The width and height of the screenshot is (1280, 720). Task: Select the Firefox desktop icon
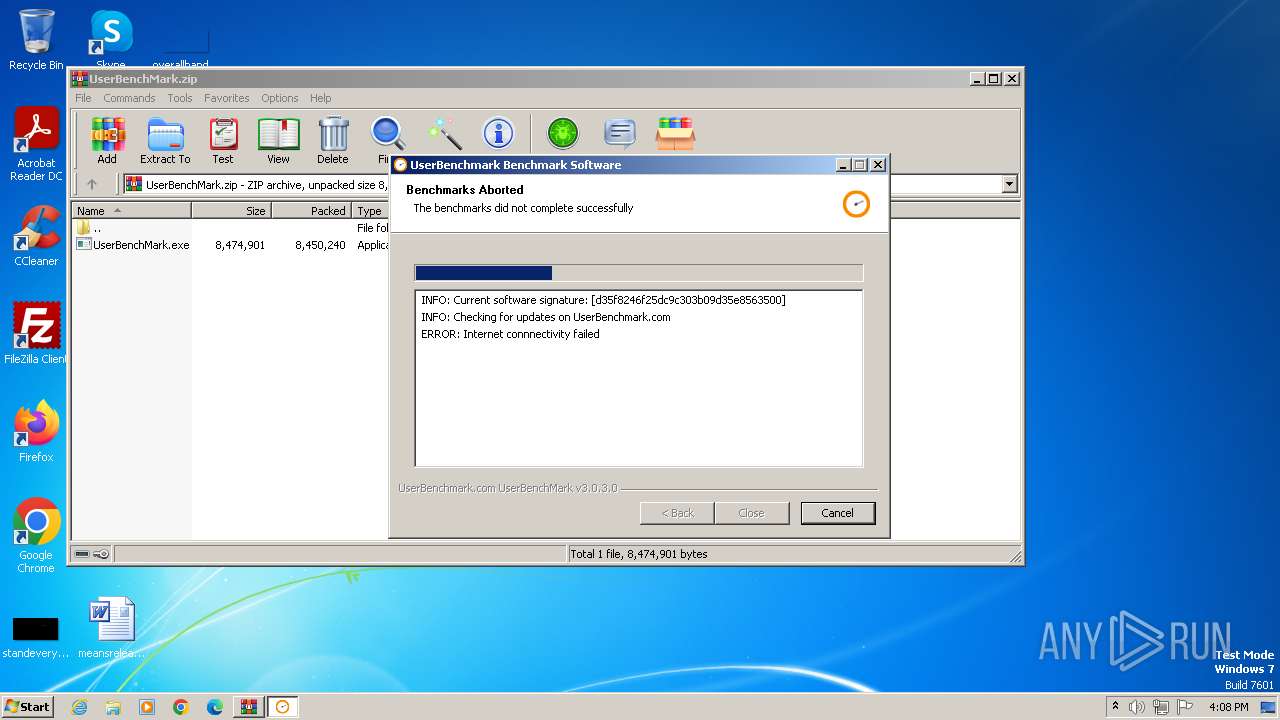tap(36, 431)
